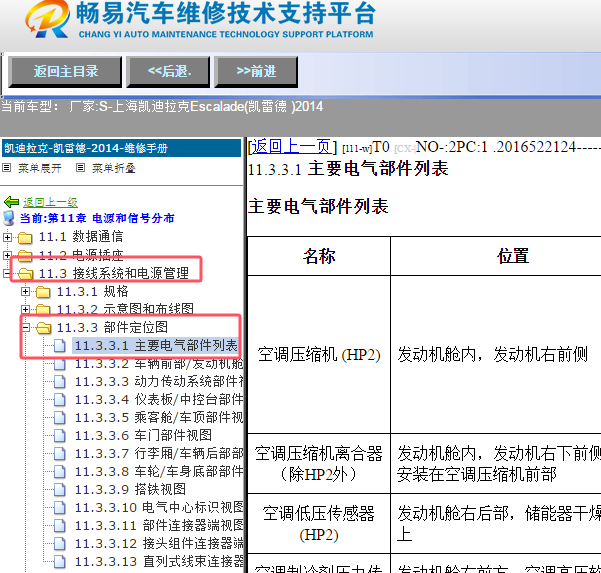
Task: Click the 菜单折叠 list icon
Action: [80, 168]
